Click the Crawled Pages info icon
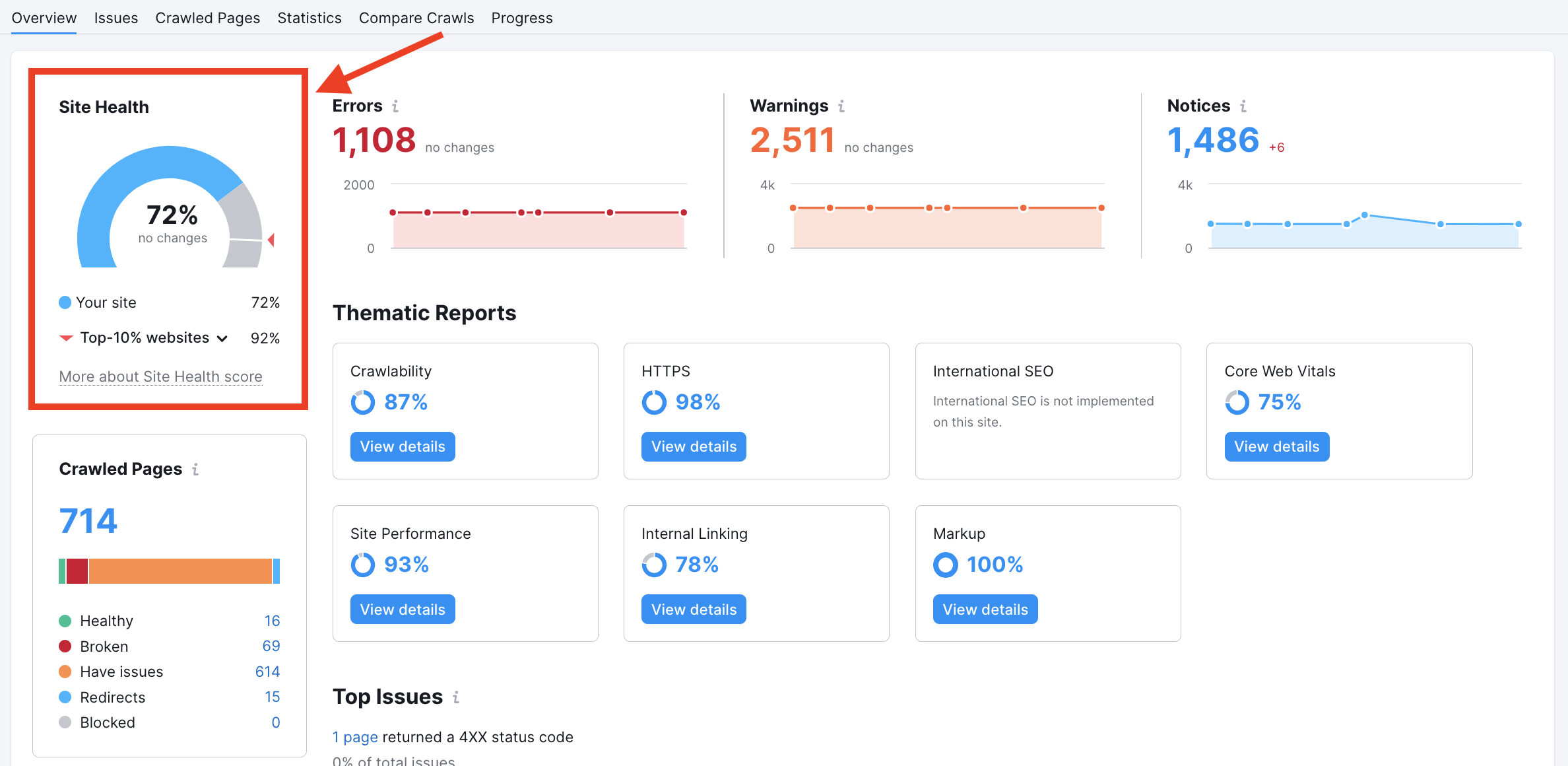The height and width of the screenshot is (766, 1568). click(195, 470)
